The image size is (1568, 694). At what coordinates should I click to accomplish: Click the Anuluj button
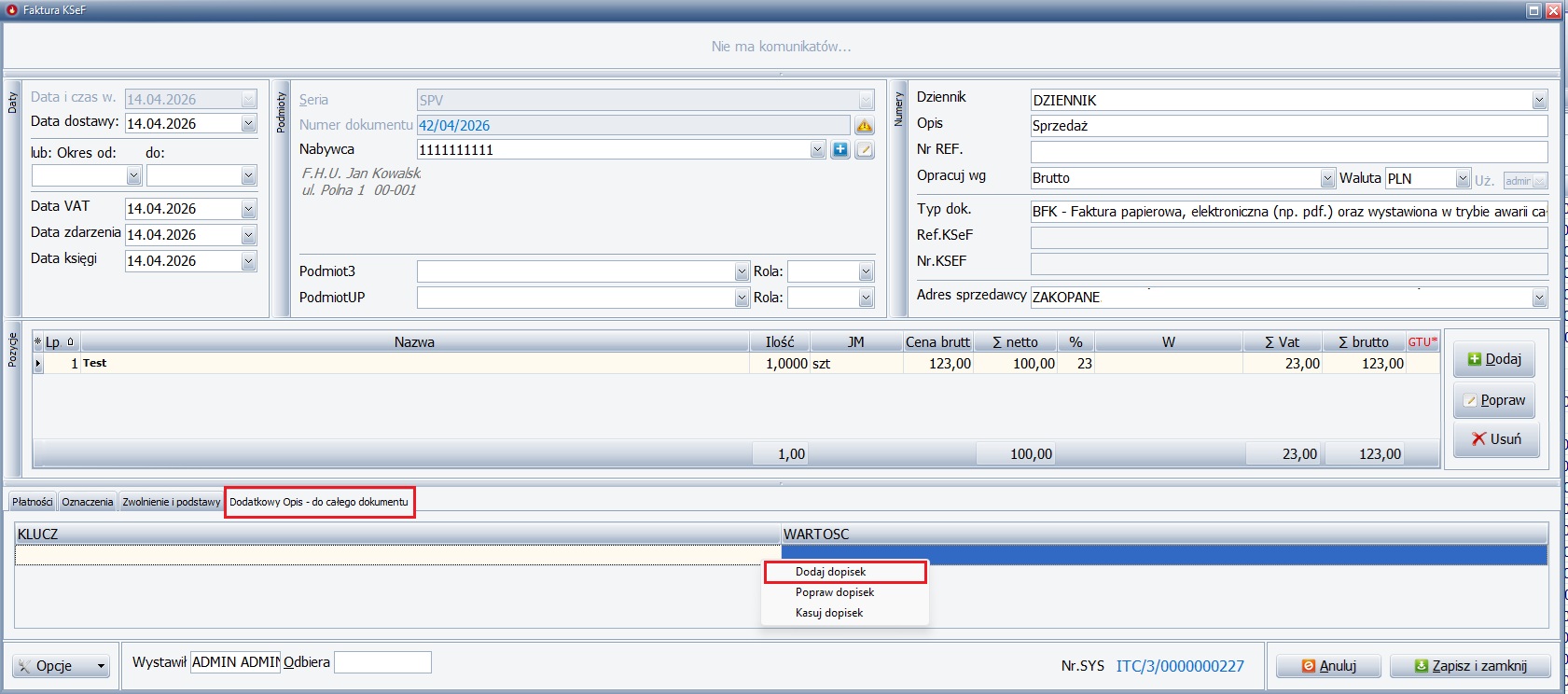(x=1329, y=666)
